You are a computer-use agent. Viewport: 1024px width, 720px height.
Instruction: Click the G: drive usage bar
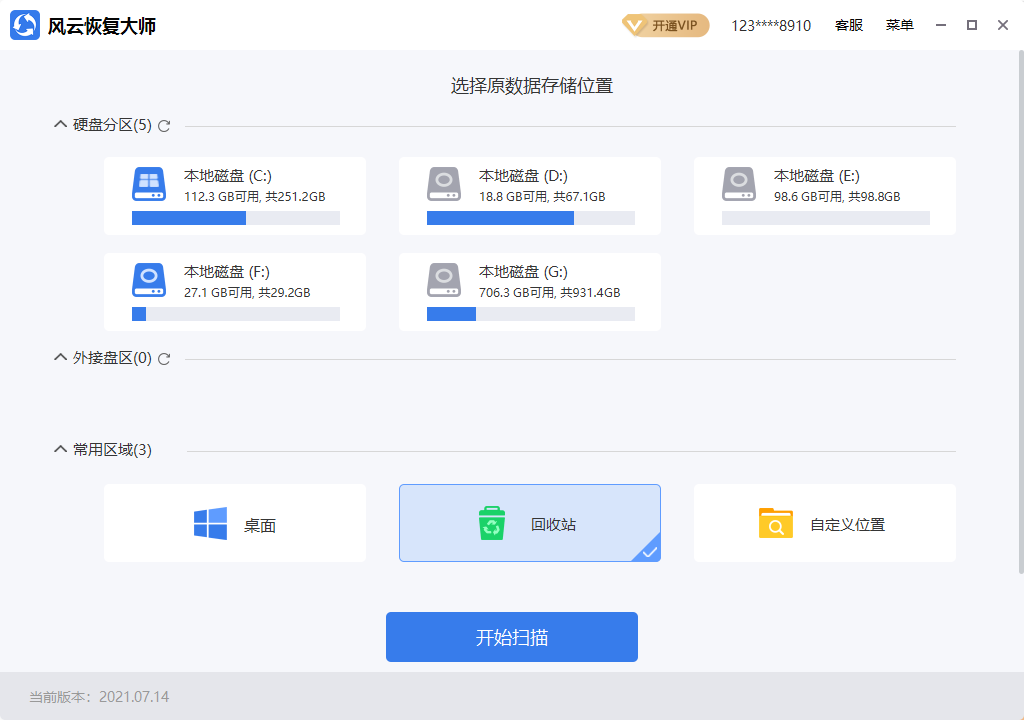pos(531,314)
